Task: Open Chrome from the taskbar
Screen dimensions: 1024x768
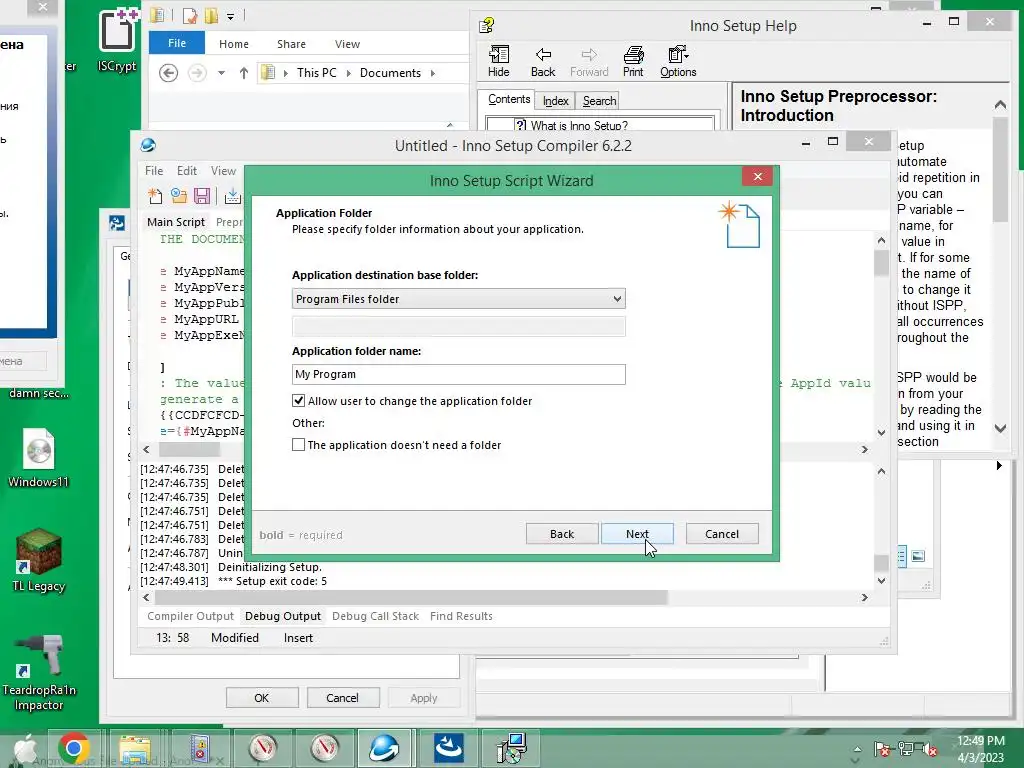Action: click(74, 748)
